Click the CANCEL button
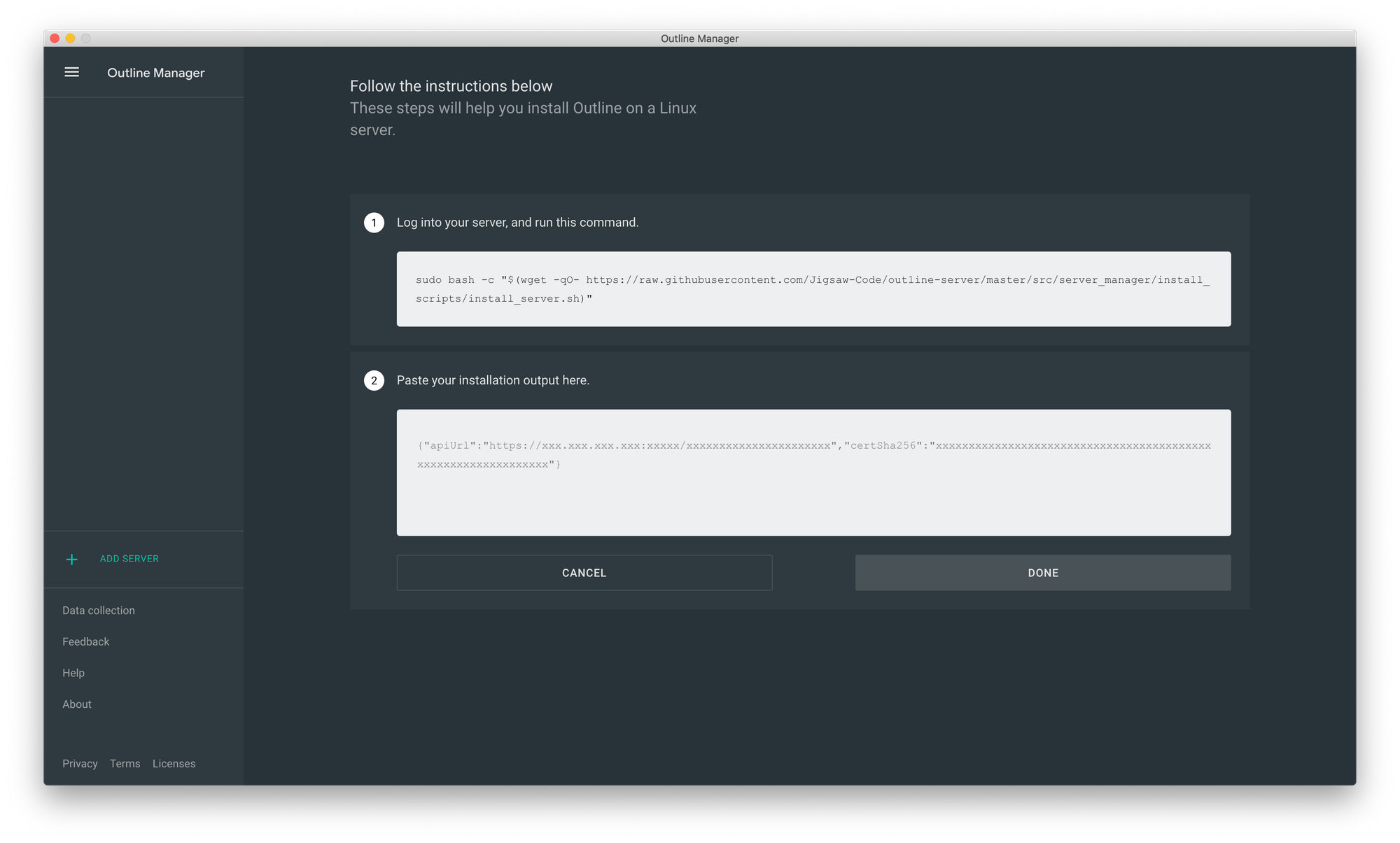The image size is (1400, 843). click(584, 573)
